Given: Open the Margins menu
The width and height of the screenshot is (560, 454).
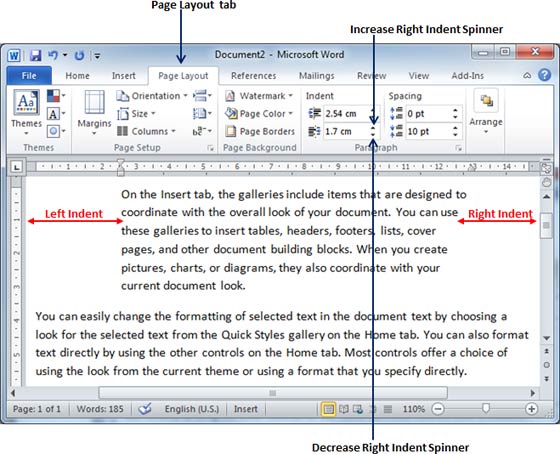Looking at the screenshot, I should 94,112.
